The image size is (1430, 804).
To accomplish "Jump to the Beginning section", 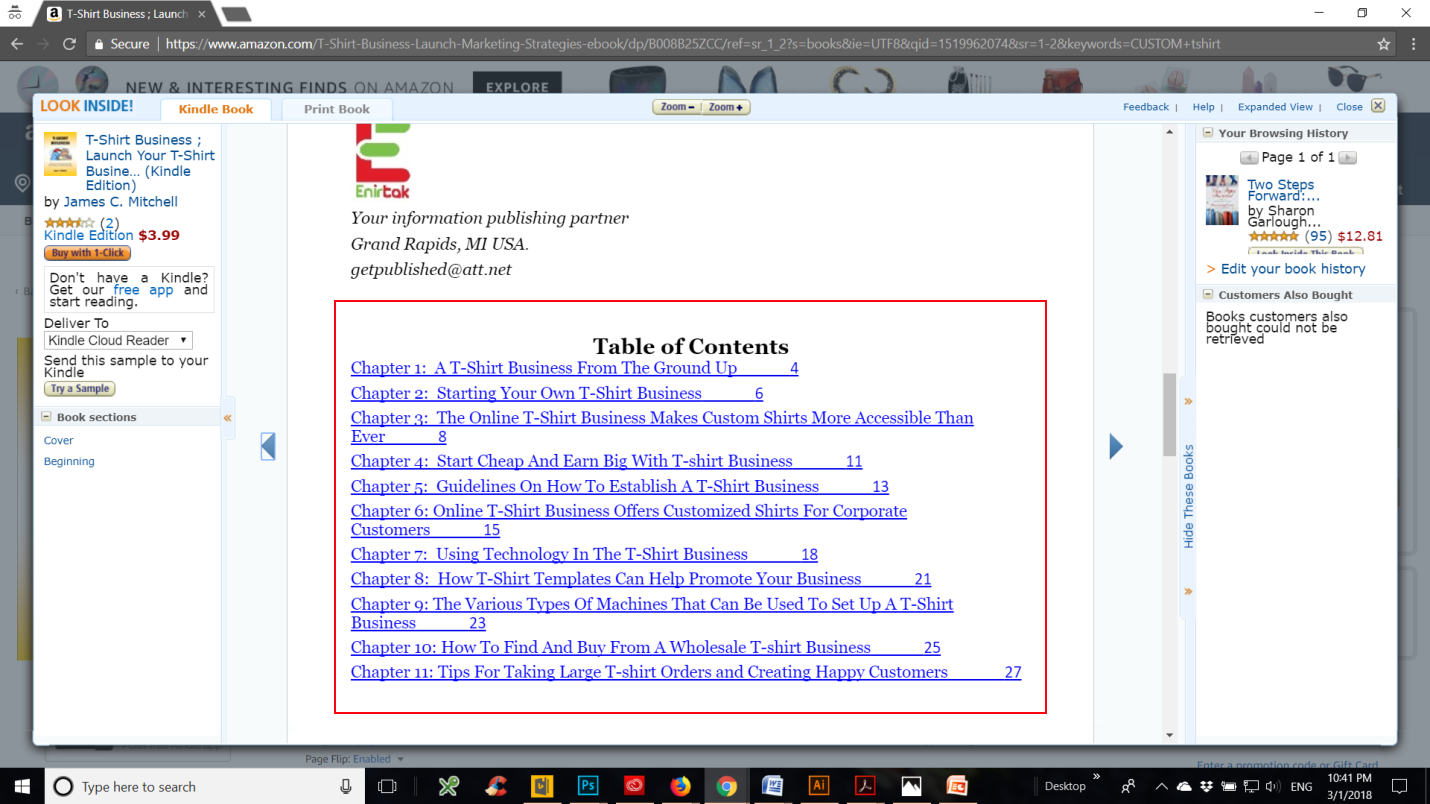I will click(69, 461).
